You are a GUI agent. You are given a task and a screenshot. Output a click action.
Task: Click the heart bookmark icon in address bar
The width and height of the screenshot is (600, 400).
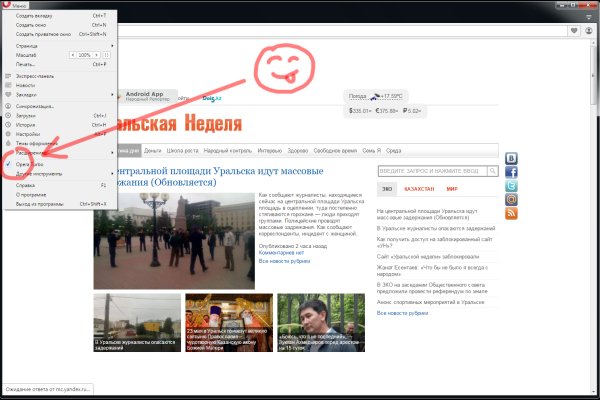click(574, 30)
